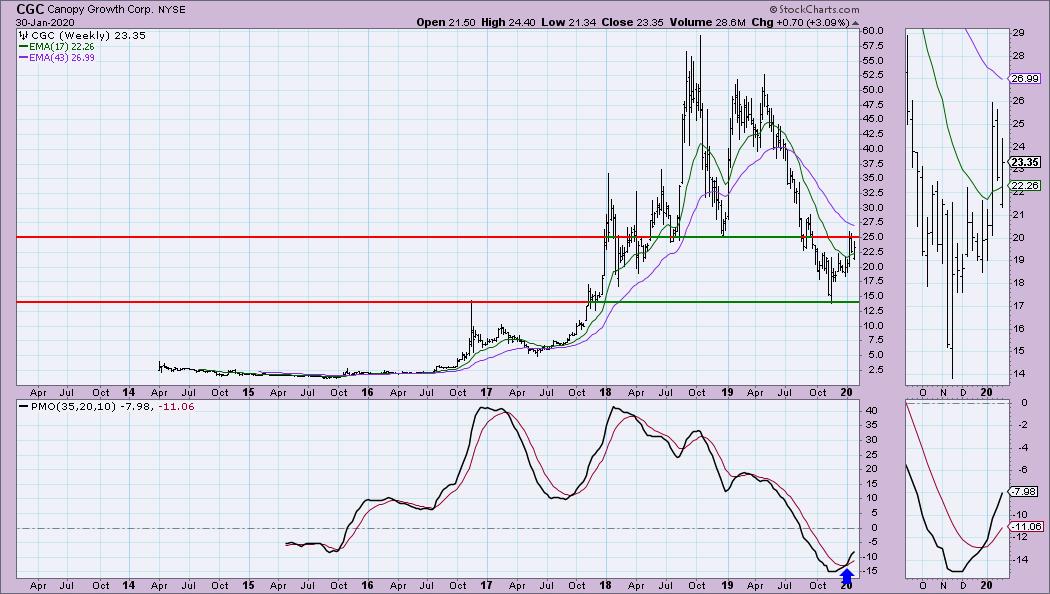Click the 37.5 price axis label

pos(873,164)
